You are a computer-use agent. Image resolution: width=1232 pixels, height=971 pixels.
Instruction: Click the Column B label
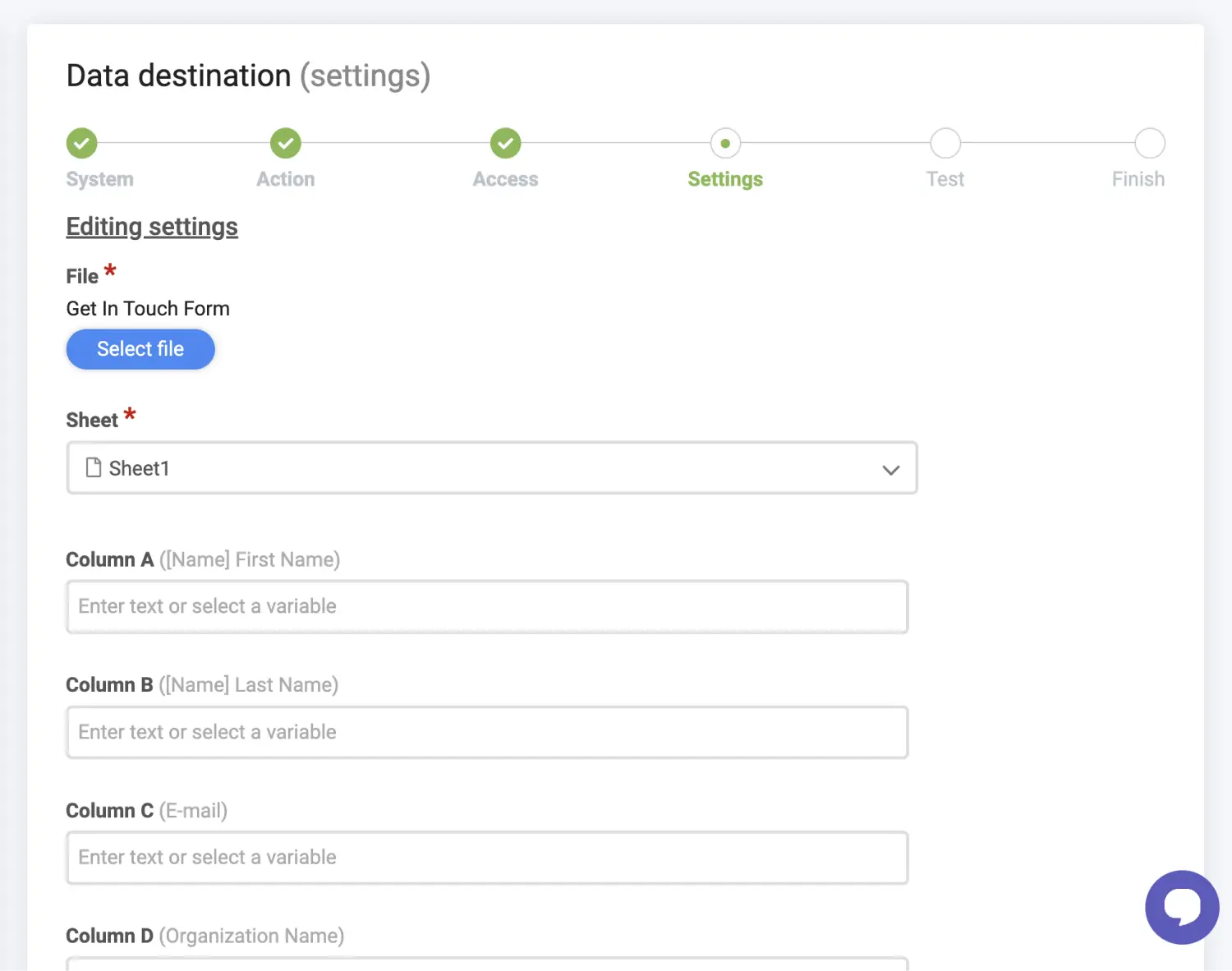coord(202,685)
